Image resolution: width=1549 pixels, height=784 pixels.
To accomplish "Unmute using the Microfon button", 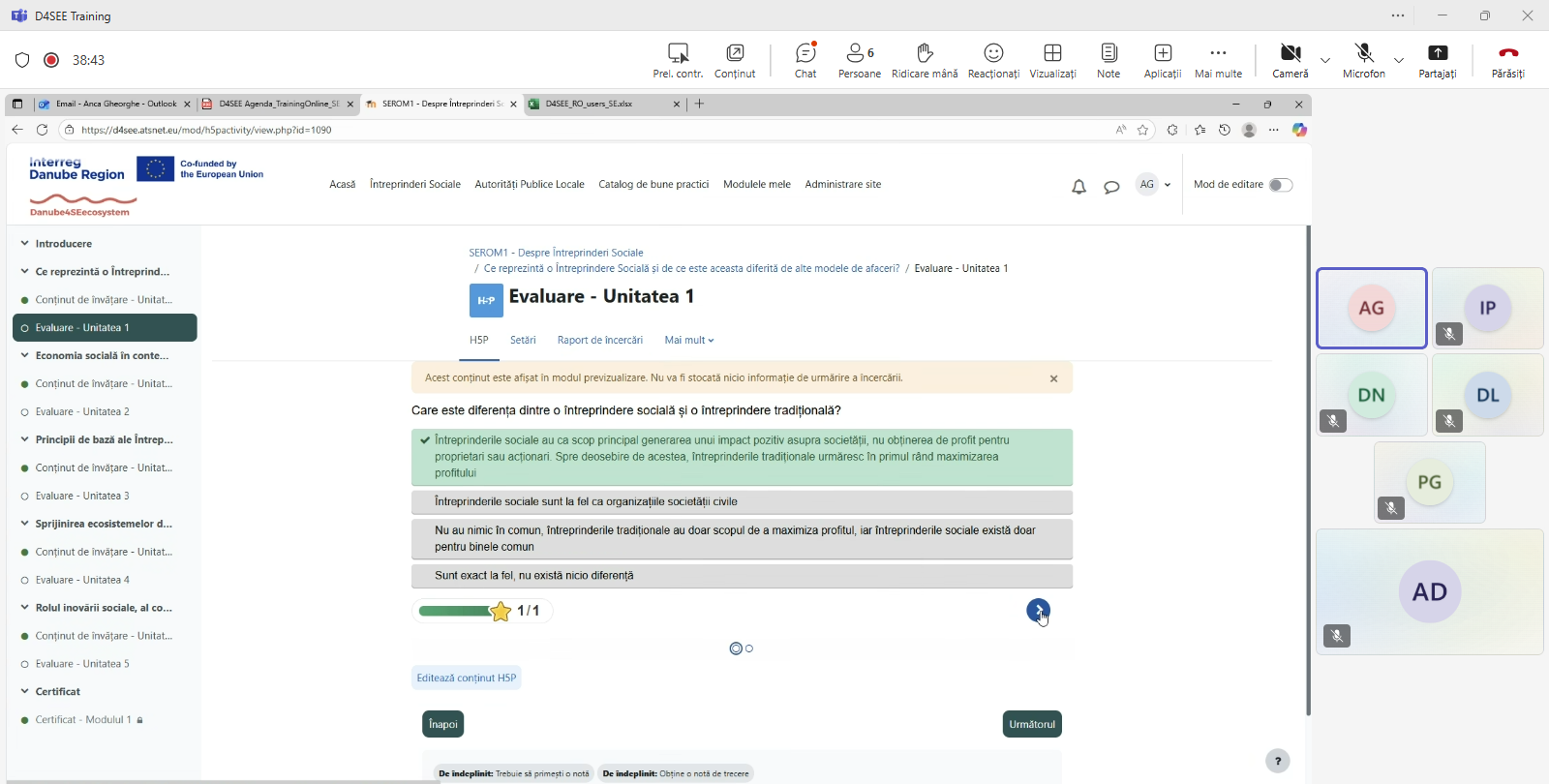I will 1363,60.
